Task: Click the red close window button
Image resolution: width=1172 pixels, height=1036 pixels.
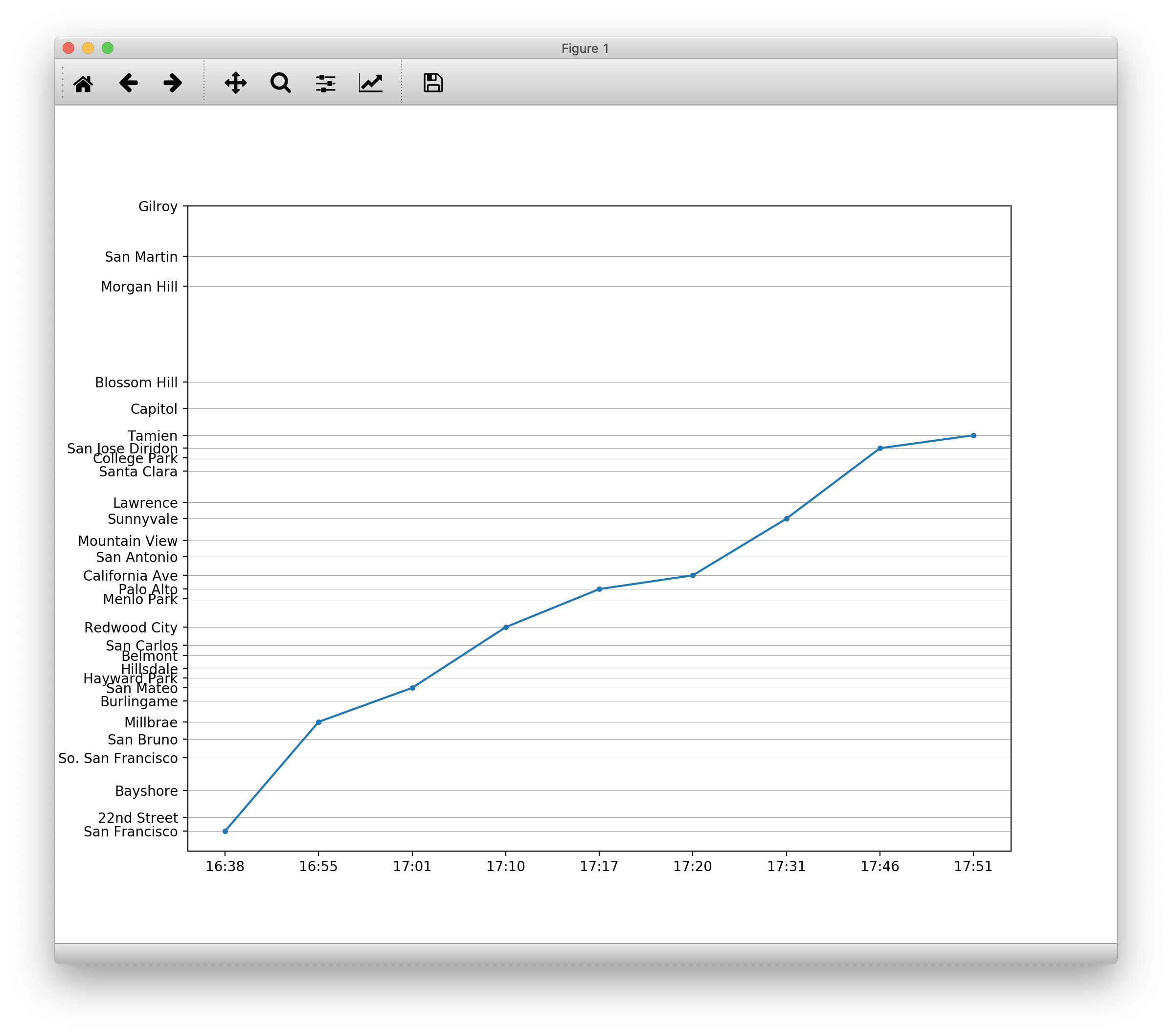Action: point(69,48)
